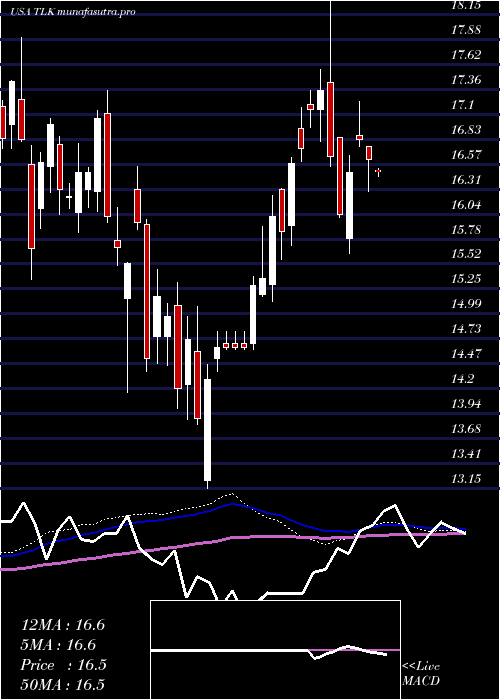Click the '12MA : 16.6' indicator readout
Screen dimensions: 500x700
point(63,625)
